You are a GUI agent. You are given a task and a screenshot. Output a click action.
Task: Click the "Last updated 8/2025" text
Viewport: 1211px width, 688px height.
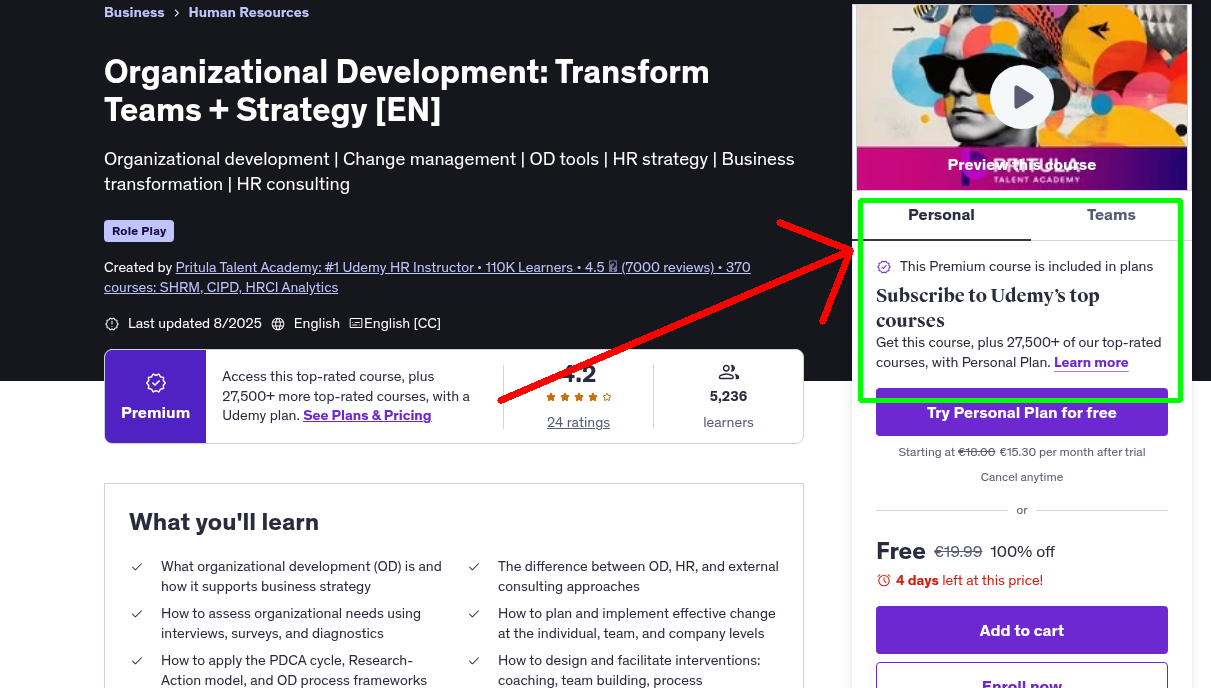[195, 324]
